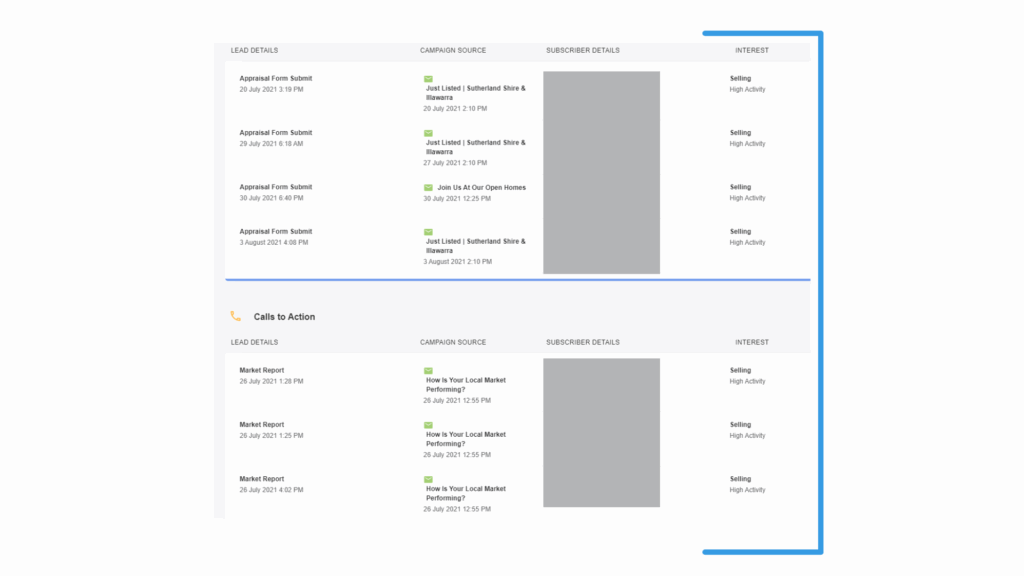1024x576 pixels.
Task: Click High Activity in the 29 July 6:18 AM lead row
Action: tap(747, 144)
